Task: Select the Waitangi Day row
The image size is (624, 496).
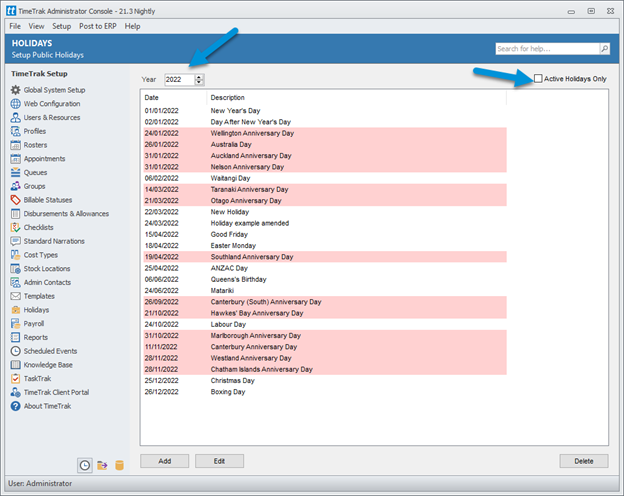Action: (x=324, y=178)
